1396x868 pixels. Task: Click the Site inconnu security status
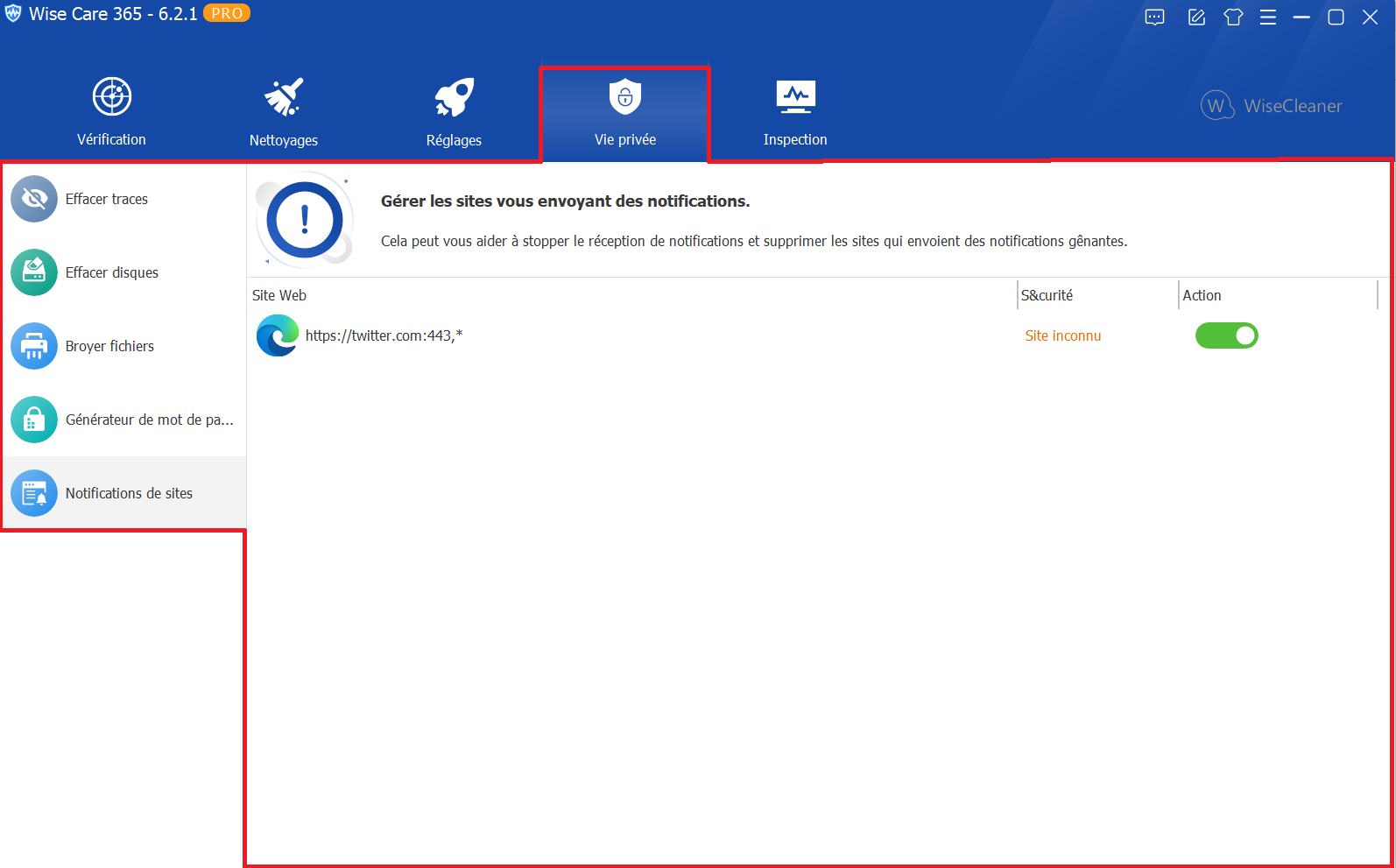click(1063, 335)
